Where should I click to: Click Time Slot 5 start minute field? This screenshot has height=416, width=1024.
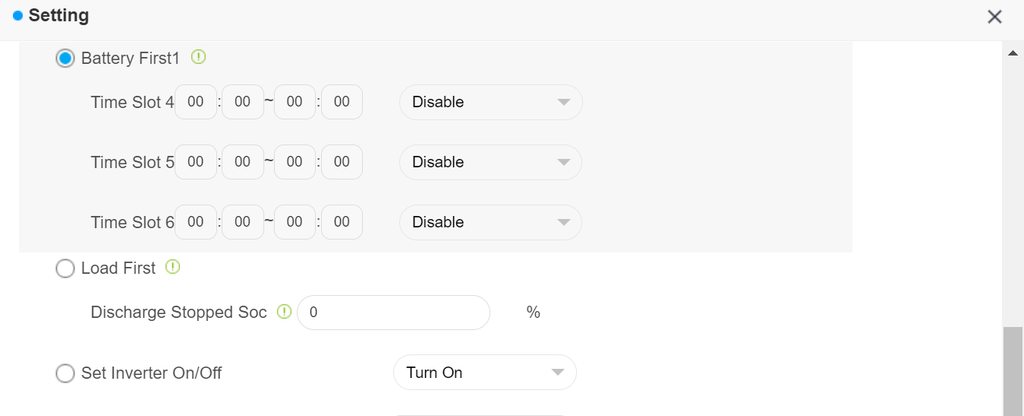[243, 162]
